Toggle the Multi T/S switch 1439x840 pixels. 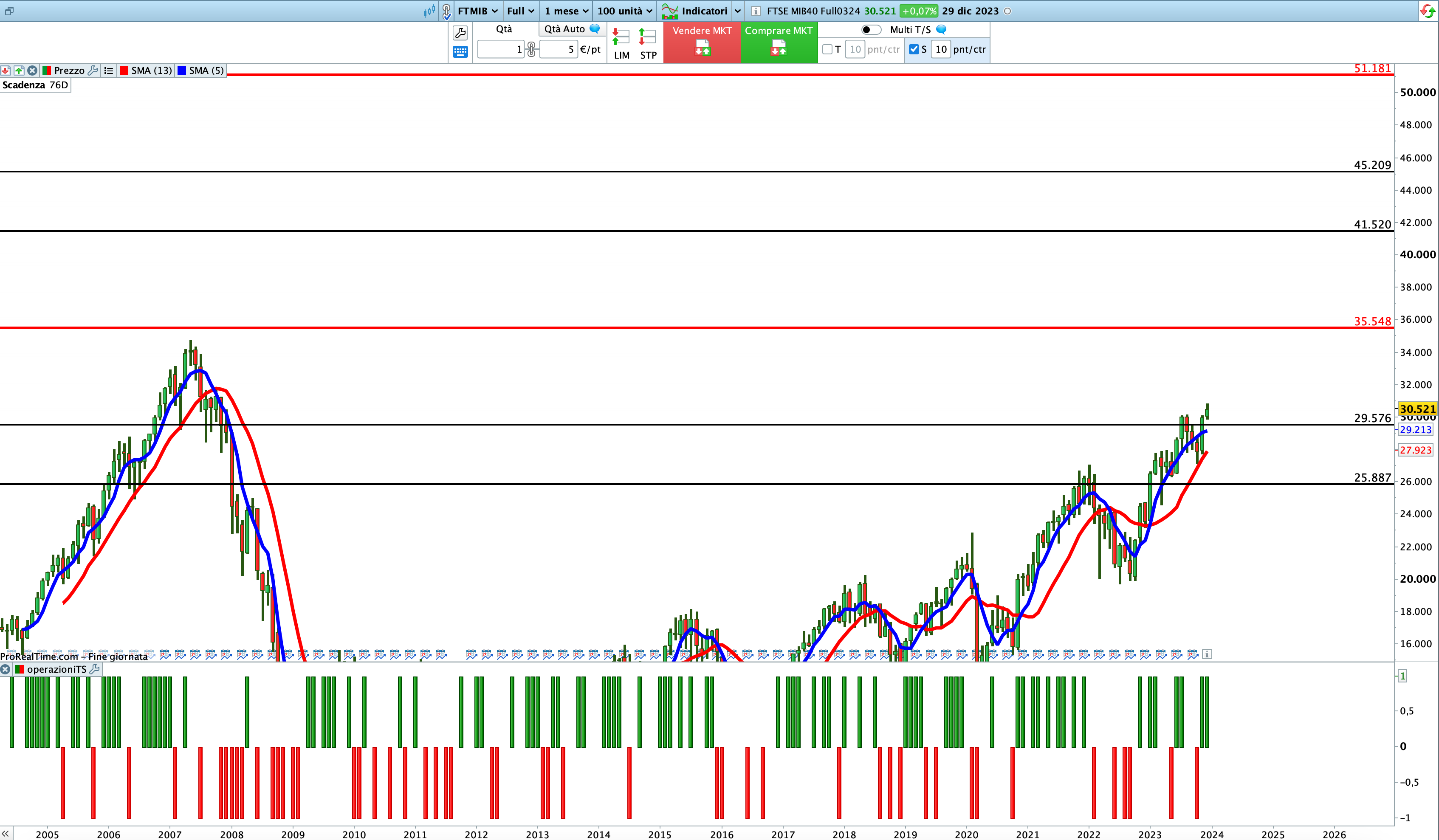tap(871, 30)
